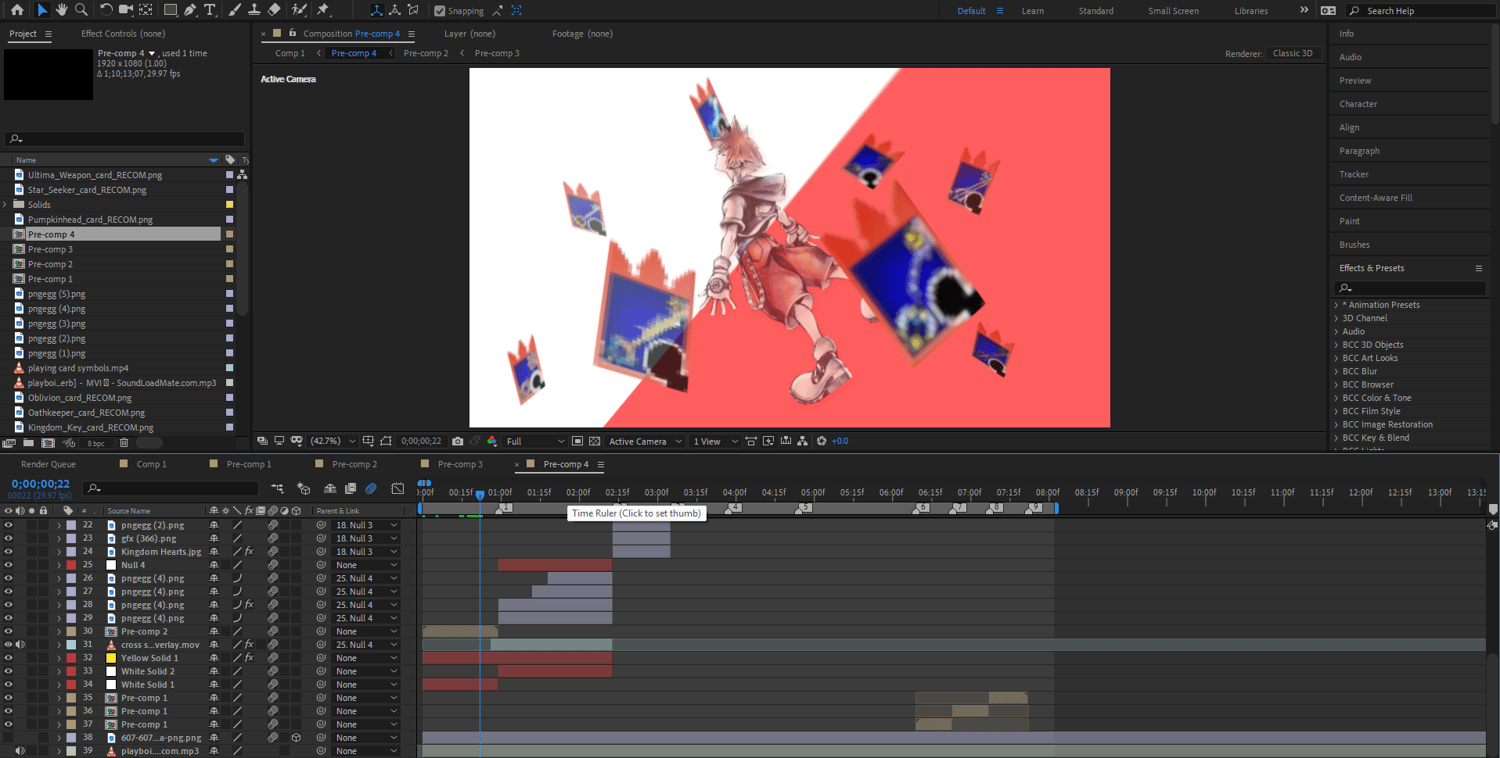Open the 1 View layout dropdown
Viewport: 1500px width, 758px height.
[715, 441]
